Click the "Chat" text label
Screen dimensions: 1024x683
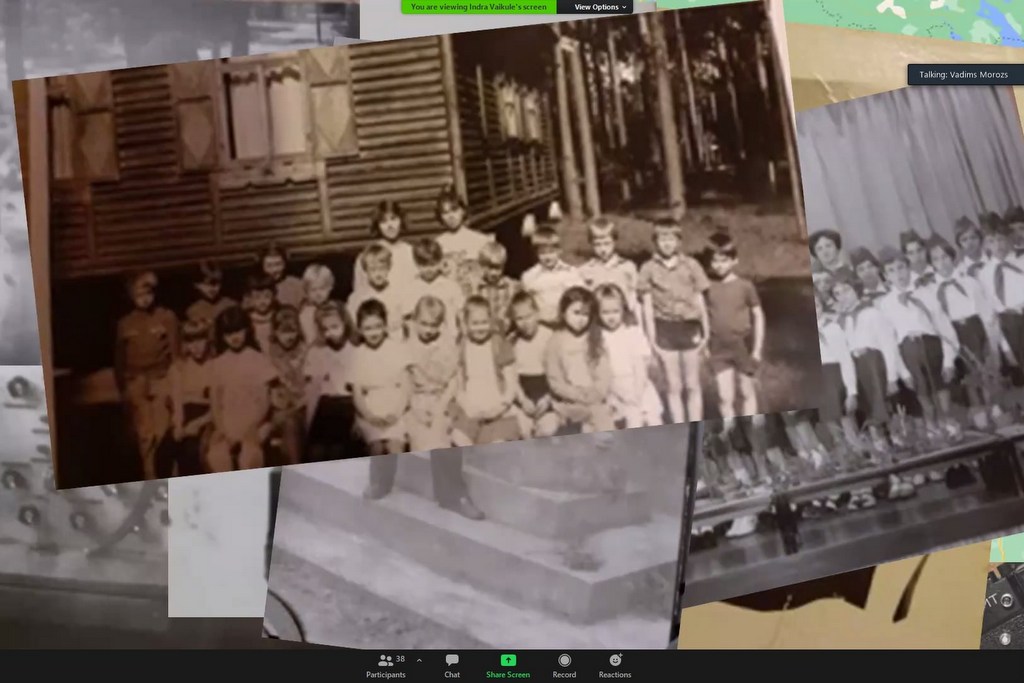click(452, 675)
